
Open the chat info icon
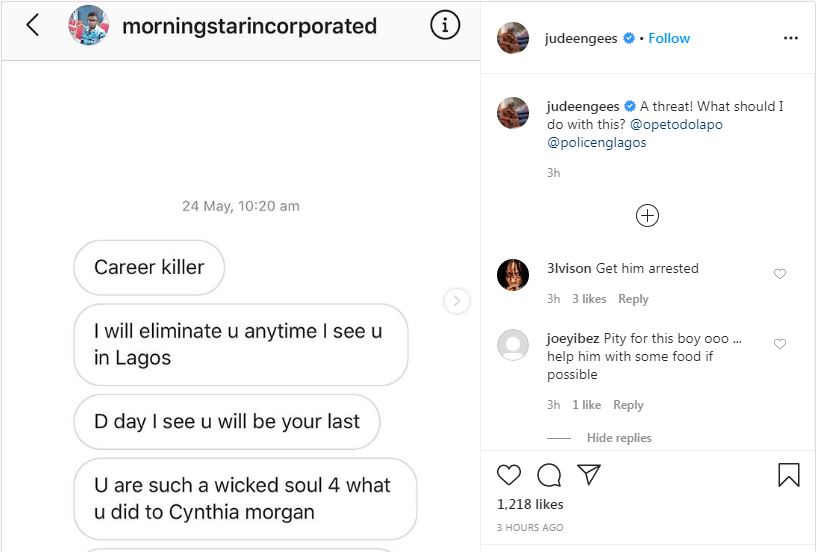445,26
